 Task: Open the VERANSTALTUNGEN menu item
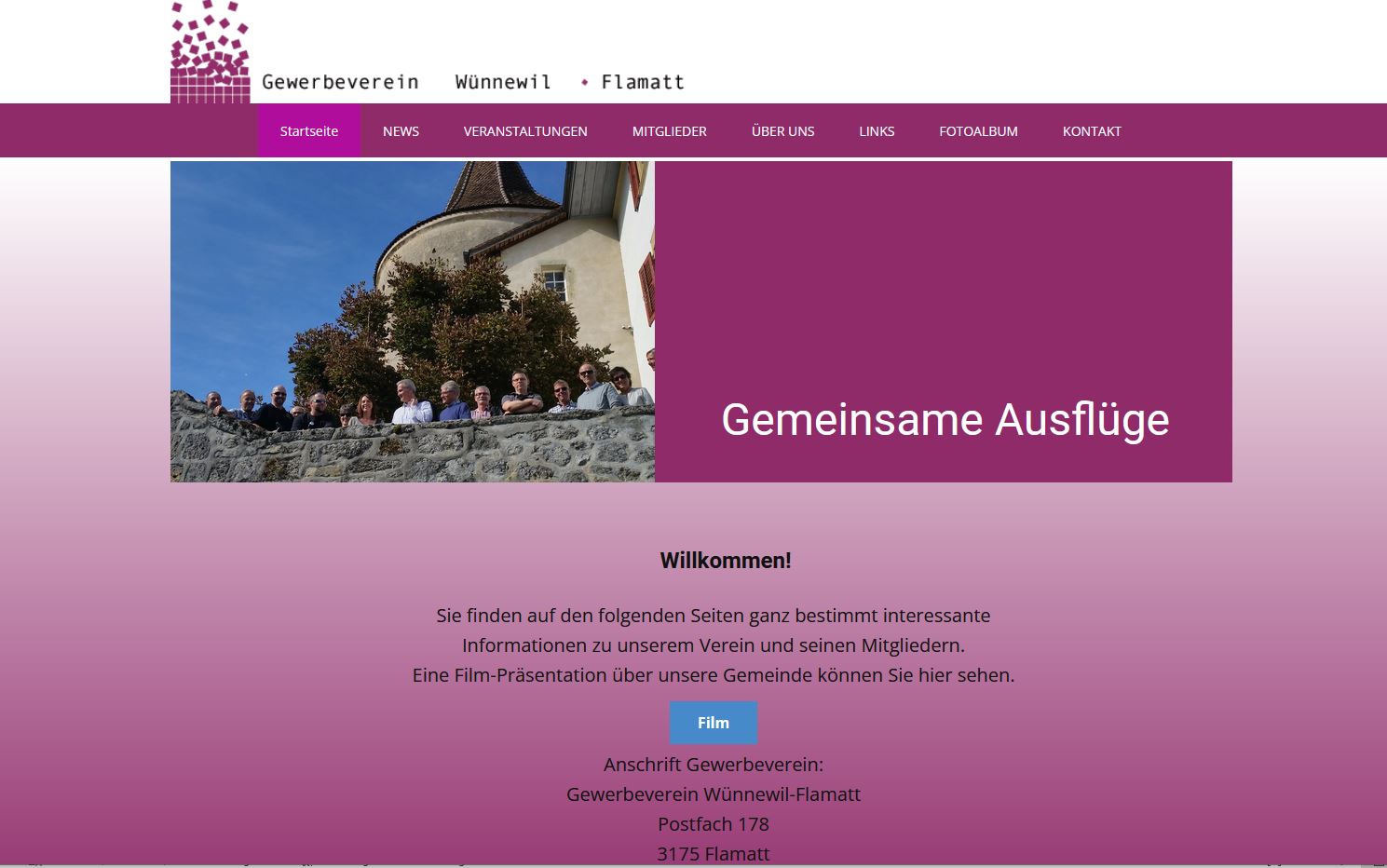(x=525, y=130)
